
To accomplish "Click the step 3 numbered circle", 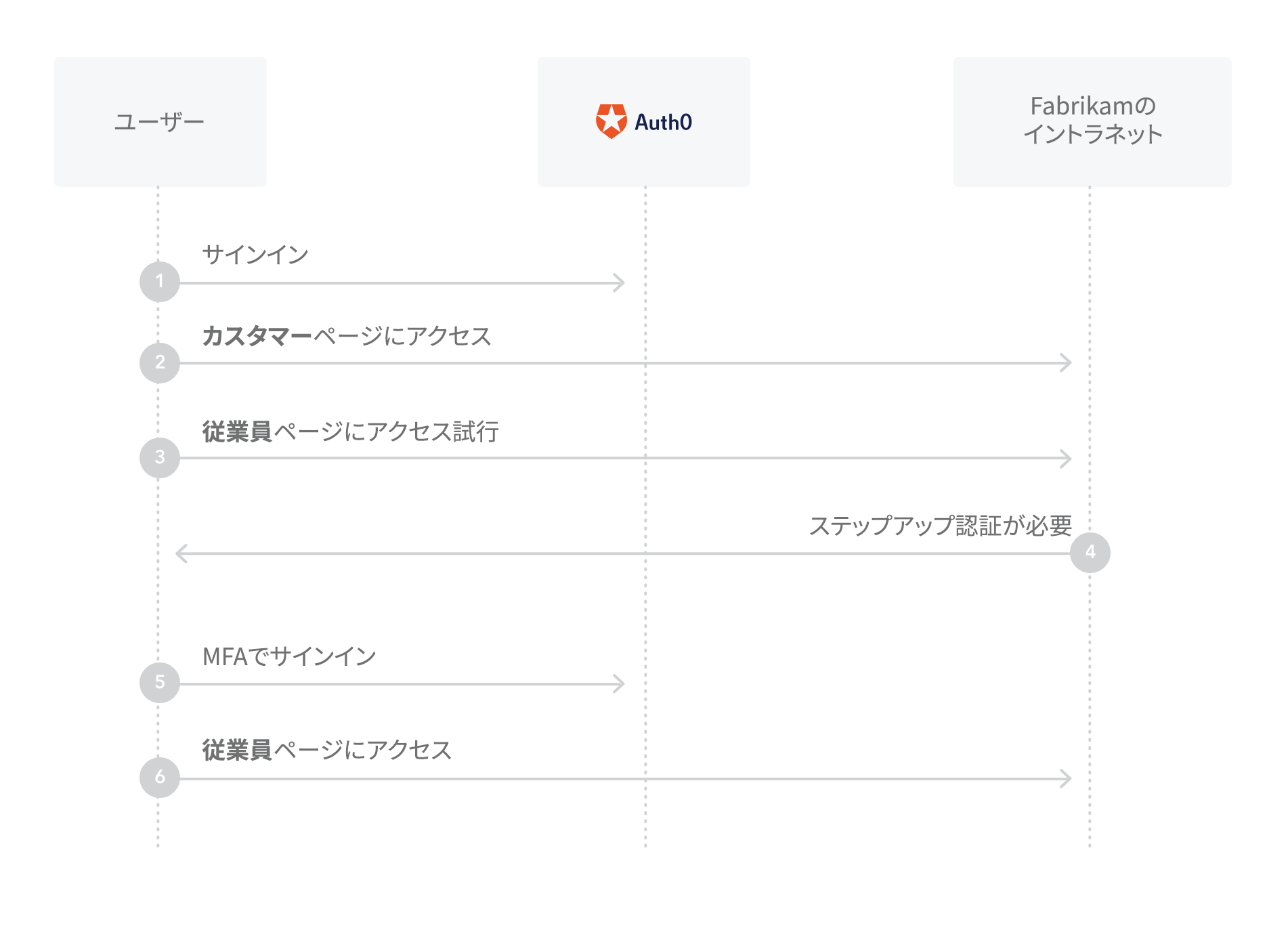I will pos(160,458).
